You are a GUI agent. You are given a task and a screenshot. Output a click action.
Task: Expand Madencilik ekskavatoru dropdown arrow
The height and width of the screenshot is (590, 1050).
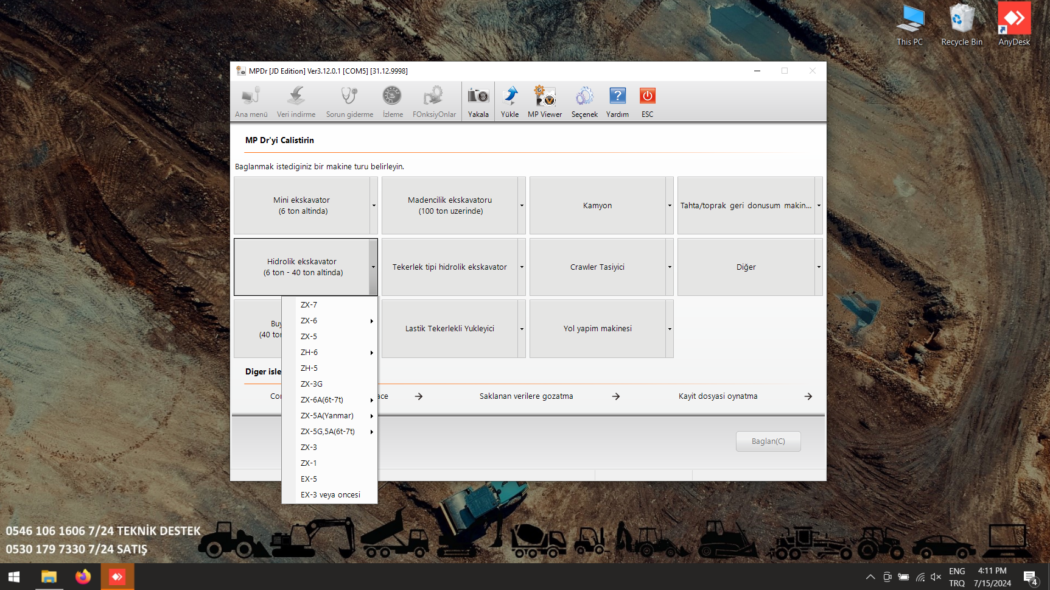pos(522,205)
